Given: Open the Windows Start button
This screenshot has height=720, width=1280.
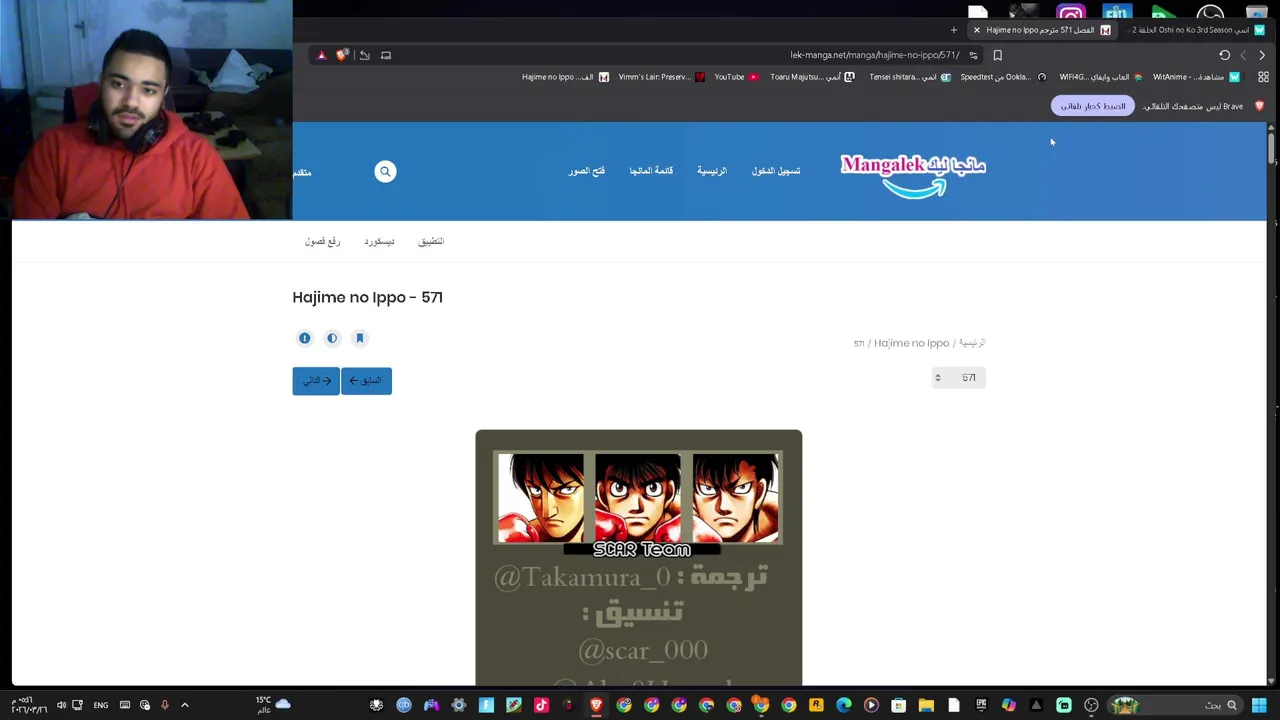Looking at the screenshot, I should 1259,705.
